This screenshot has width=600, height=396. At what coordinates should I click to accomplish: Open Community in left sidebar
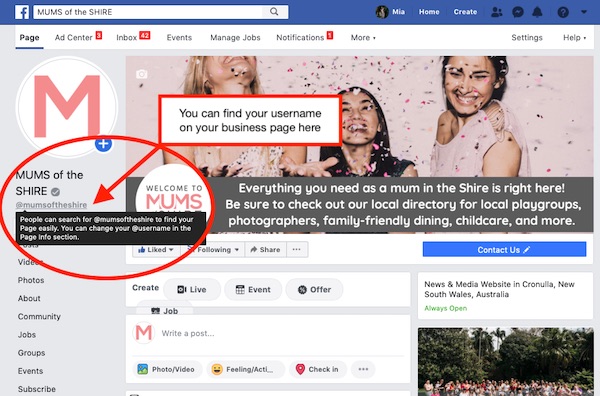tap(39, 316)
